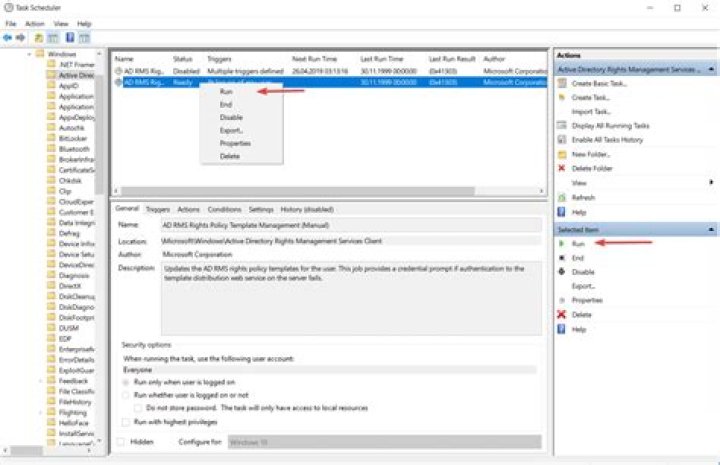Choose Run from the context menu
Image resolution: width=720 pixels, height=465 pixels.
pos(242,91)
